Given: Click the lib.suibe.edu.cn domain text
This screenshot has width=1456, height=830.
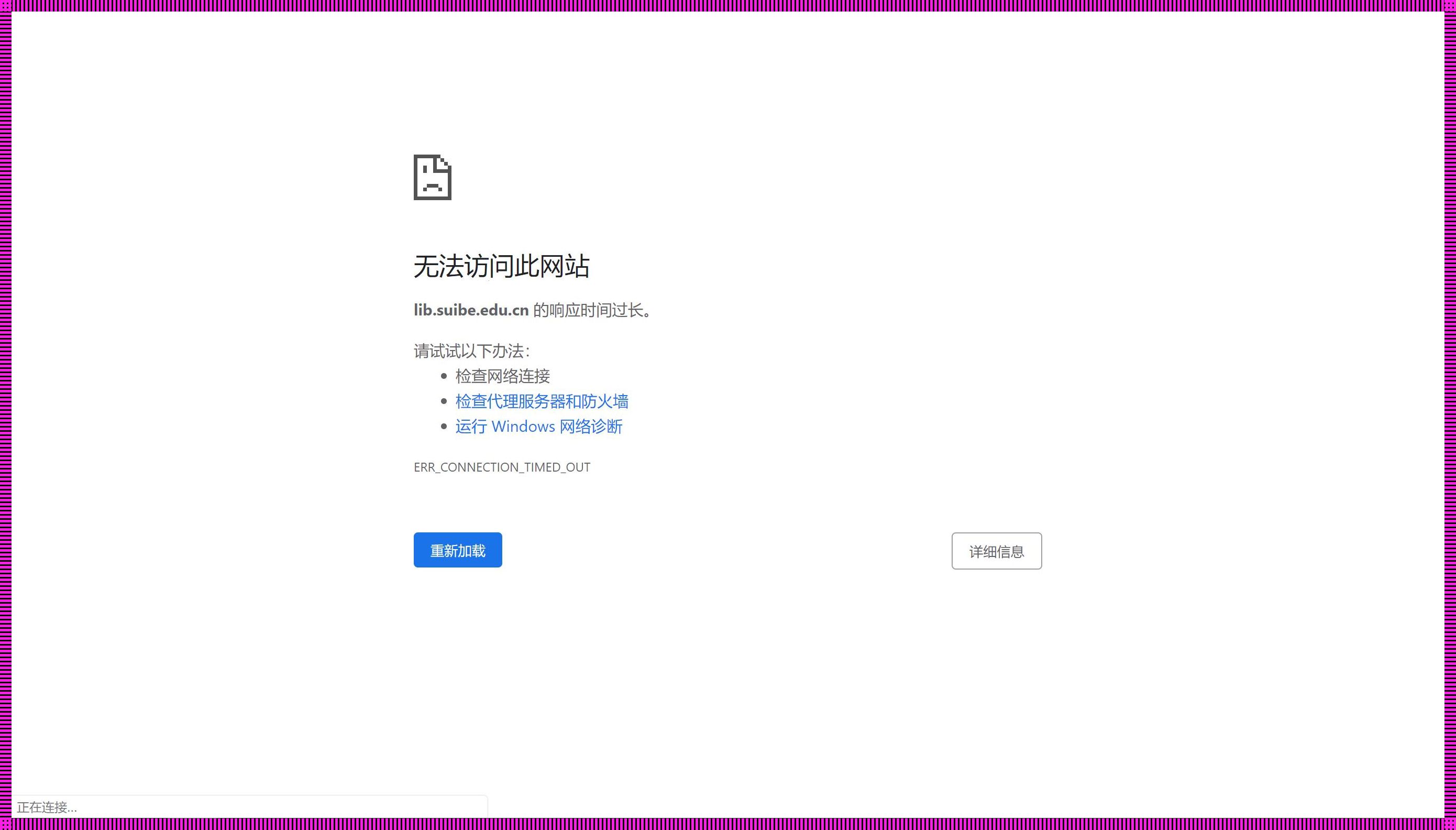Looking at the screenshot, I should click(471, 310).
